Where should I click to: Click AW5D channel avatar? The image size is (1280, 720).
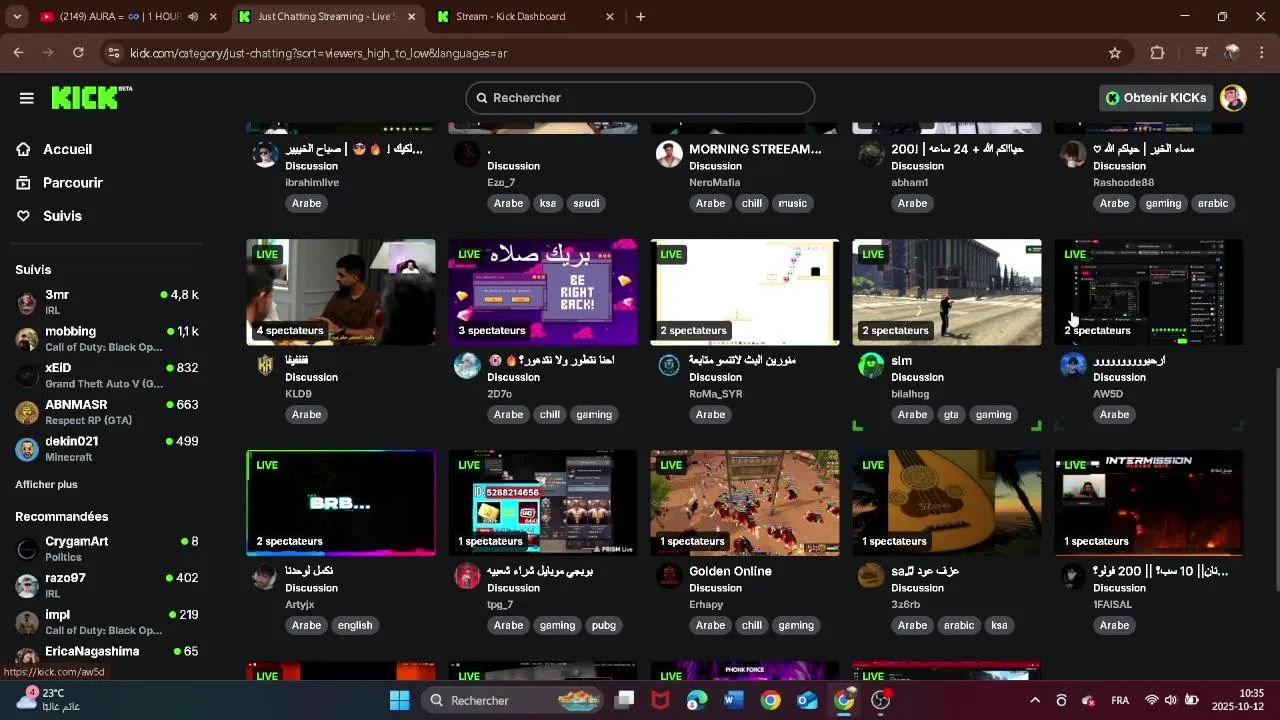pyautogui.click(x=1073, y=365)
